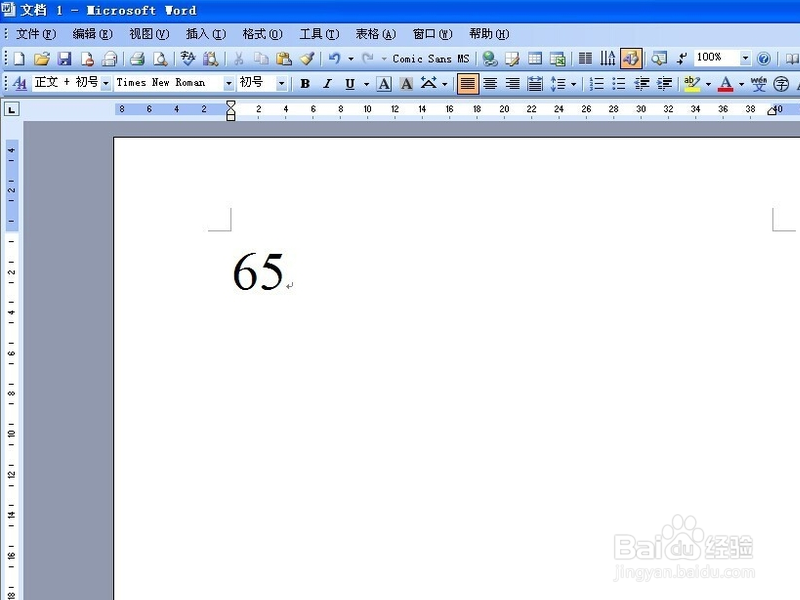
Task: Toggle bold formatting
Action: coord(305,84)
